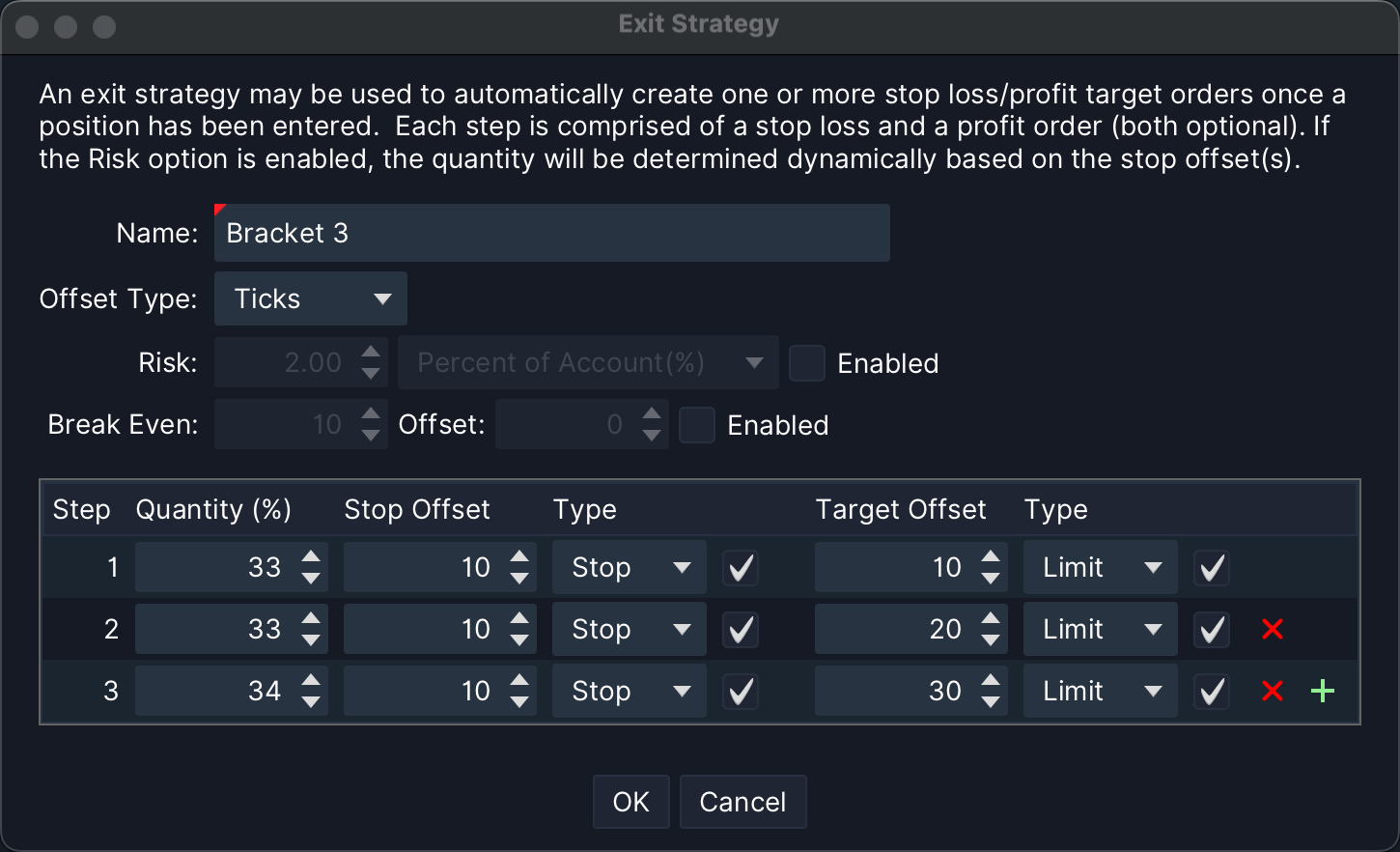The height and width of the screenshot is (852, 1400).
Task: Expand step 3 Limit type dropdown
Action: [1100, 692]
